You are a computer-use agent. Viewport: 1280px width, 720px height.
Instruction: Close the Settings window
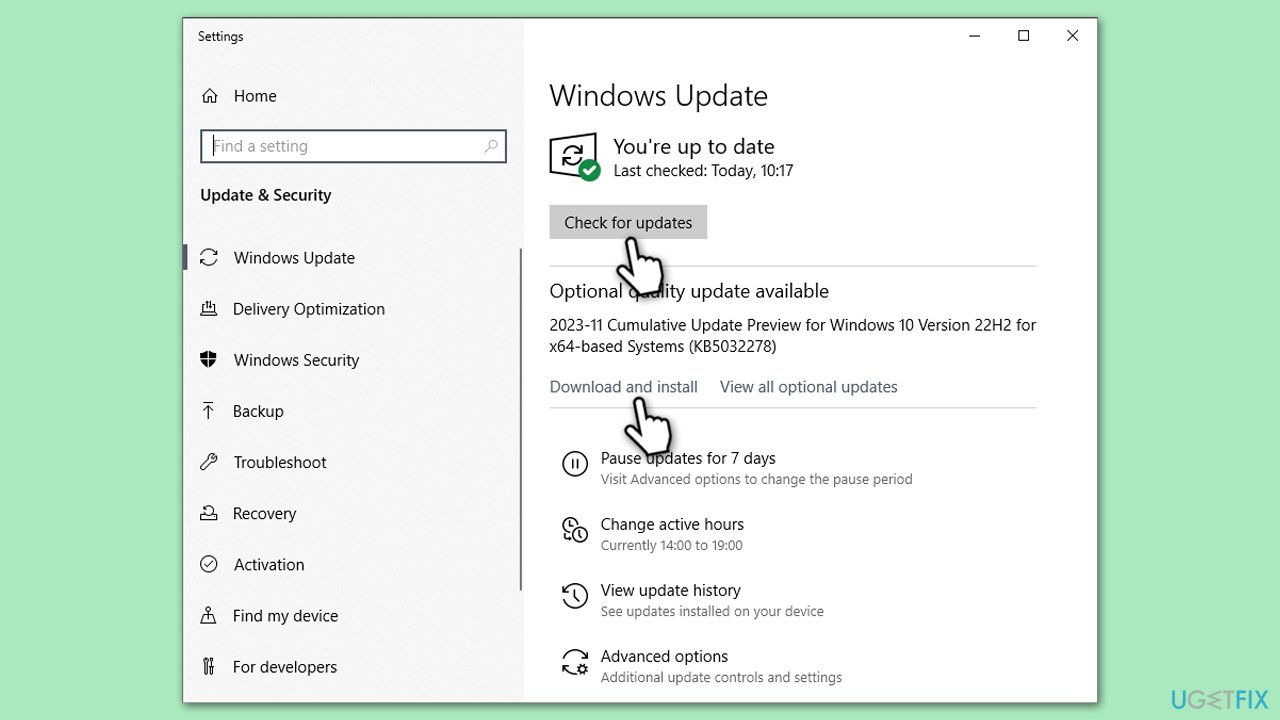pyautogui.click(x=1072, y=36)
